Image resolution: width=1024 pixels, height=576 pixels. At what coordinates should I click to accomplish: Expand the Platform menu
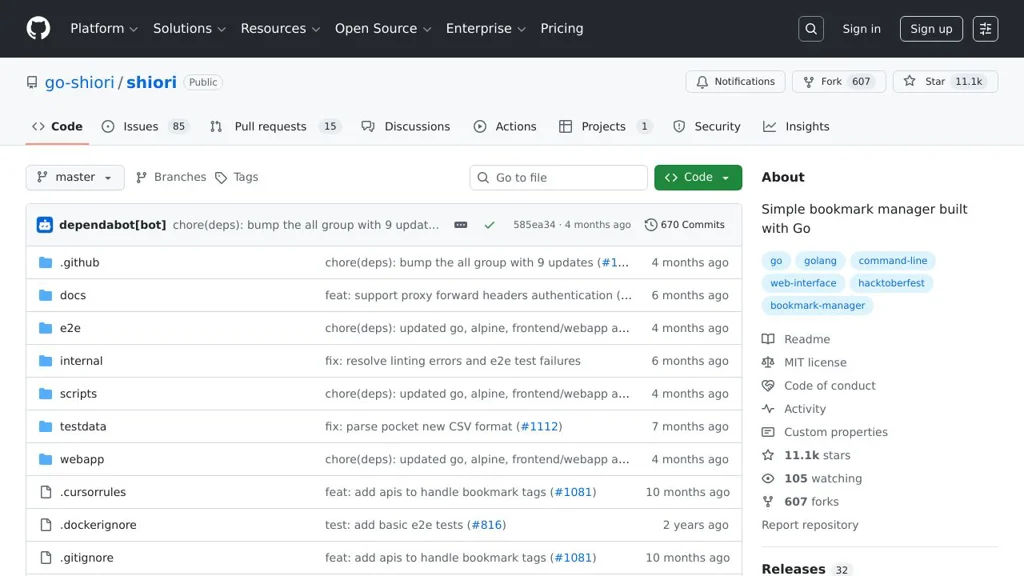pyautogui.click(x=104, y=29)
